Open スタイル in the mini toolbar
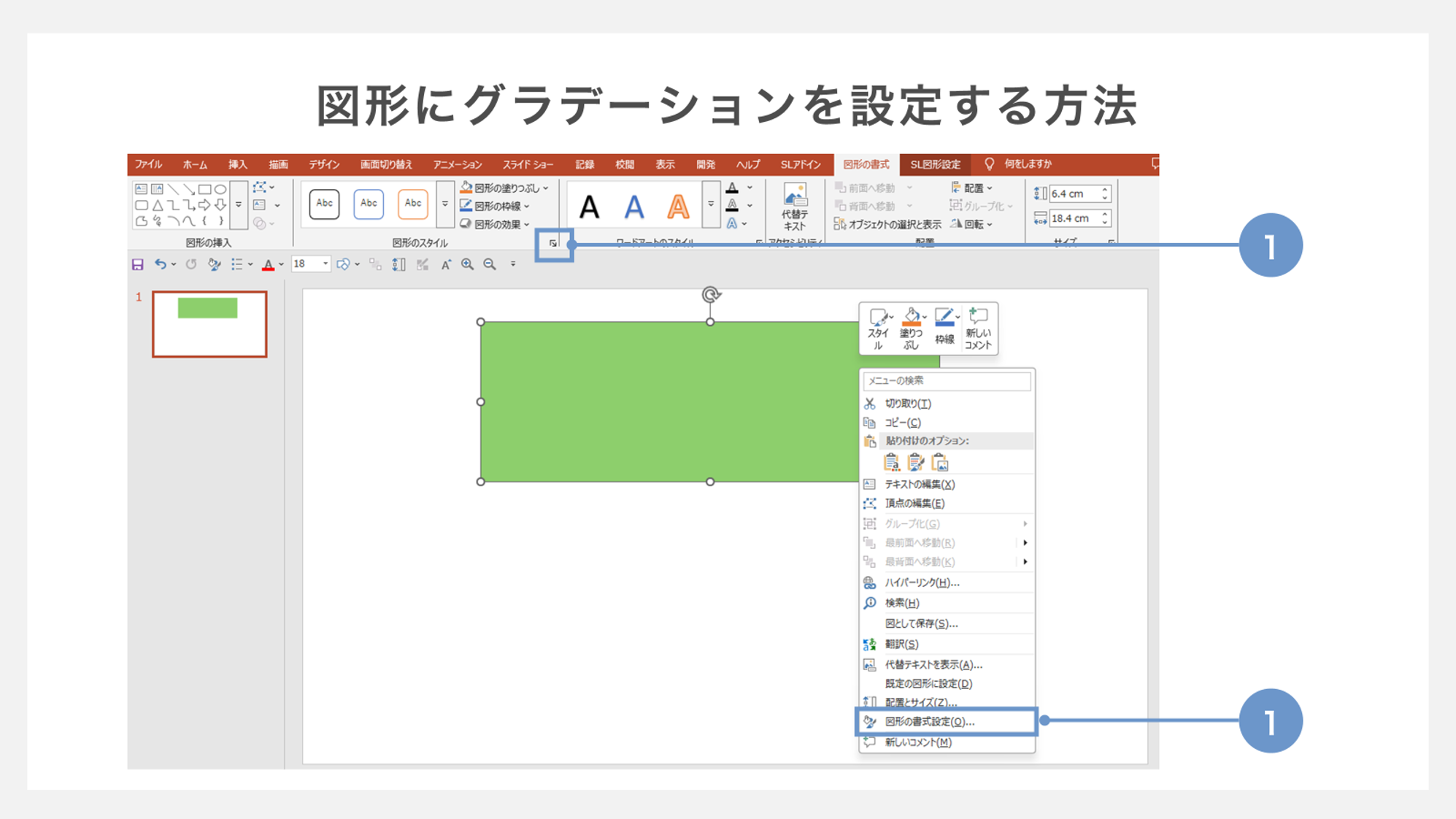This screenshot has width=1456, height=819. (x=878, y=328)
